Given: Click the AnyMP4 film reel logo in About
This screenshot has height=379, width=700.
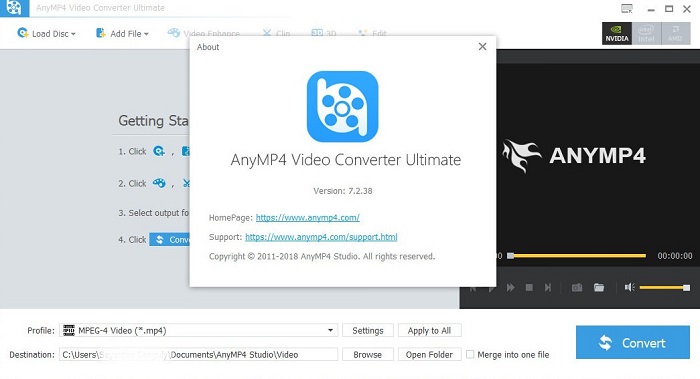Looking at the screenshot, I should click(x=342, y=107).
